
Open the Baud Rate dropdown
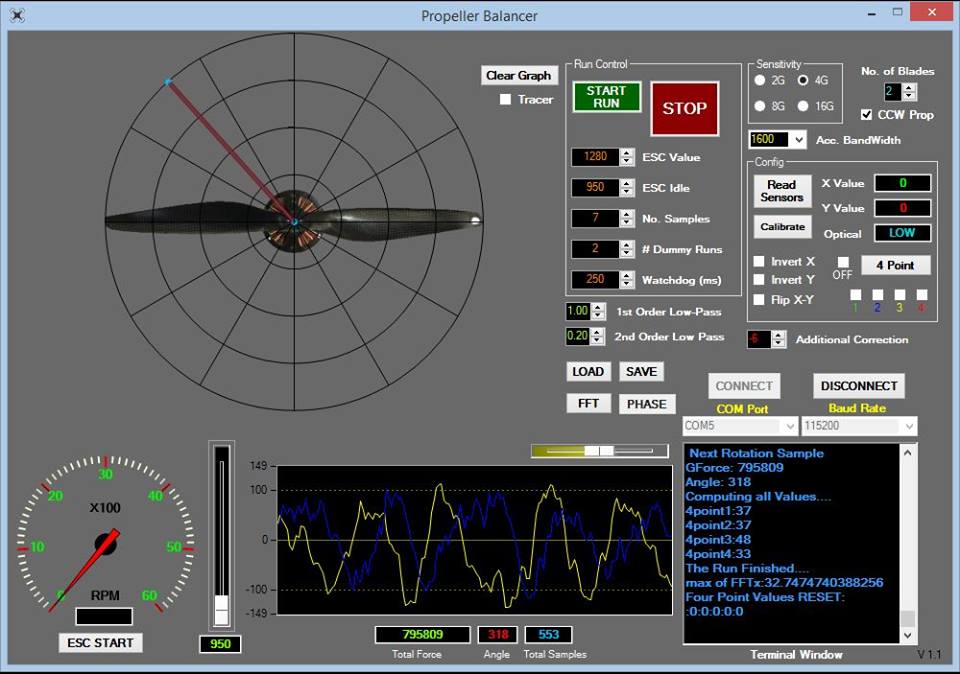[908, 426]
